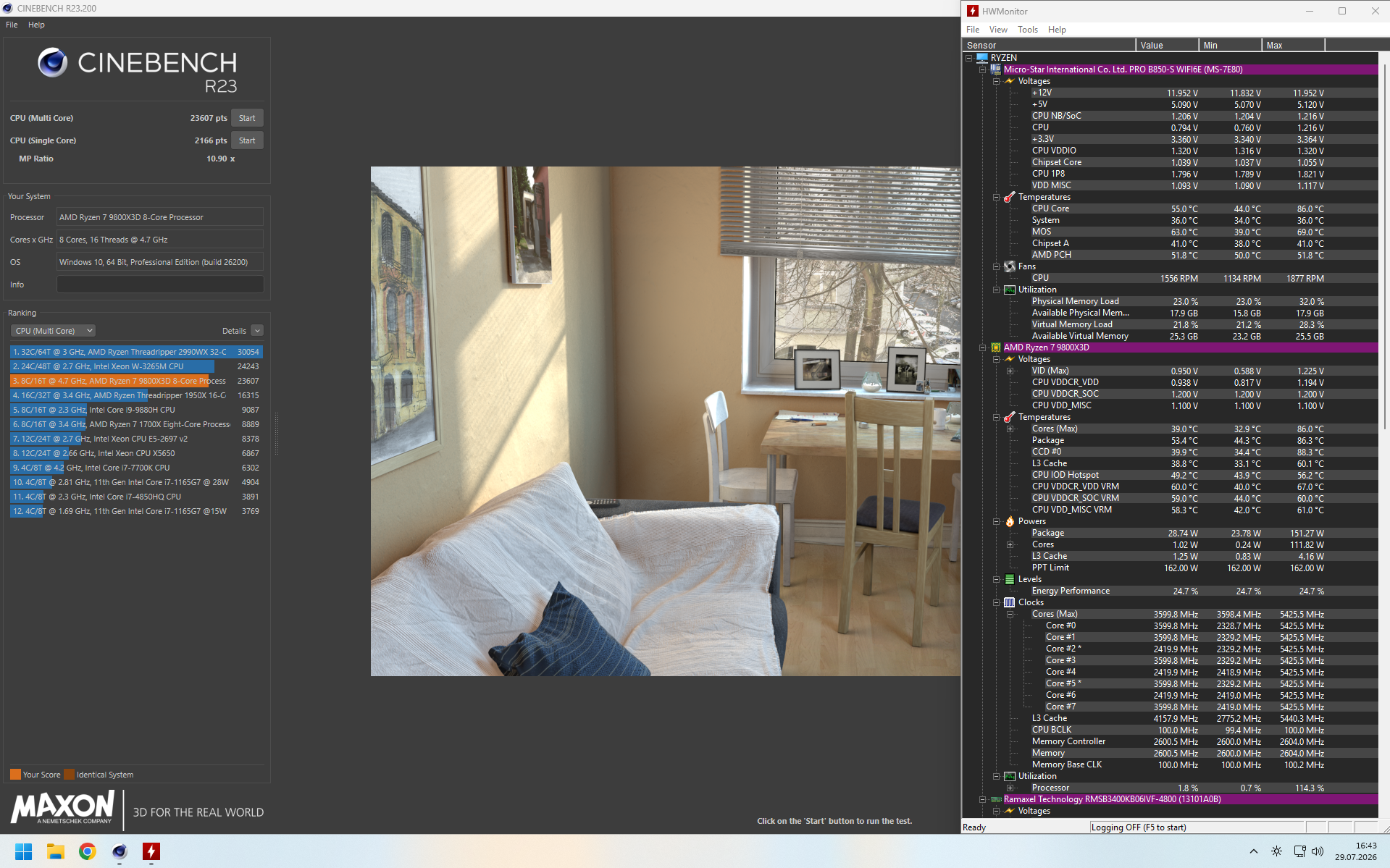1390x868 pixels.
Task: Expand the ranking Details dropdown arrow
Action: [x=257, y=331]
